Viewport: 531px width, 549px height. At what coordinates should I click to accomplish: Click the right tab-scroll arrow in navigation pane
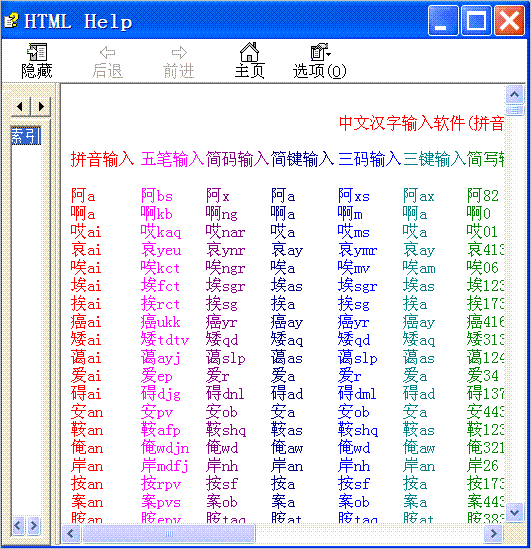[x=41, y=106]
